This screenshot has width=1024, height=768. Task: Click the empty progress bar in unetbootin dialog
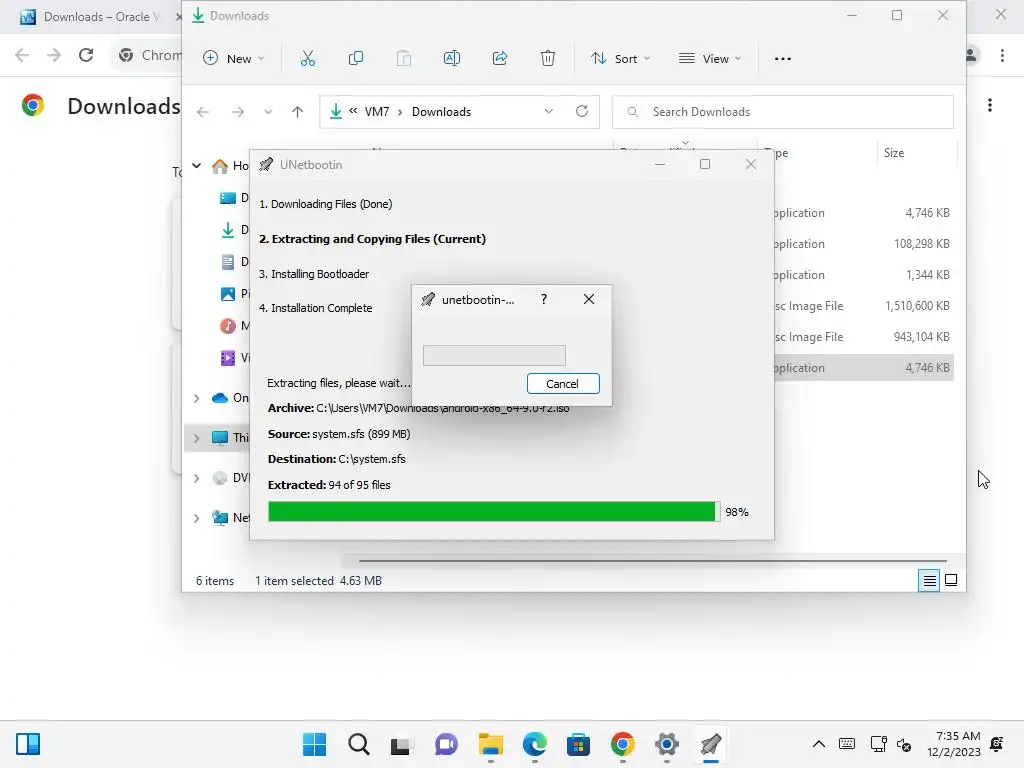point(494,355)
